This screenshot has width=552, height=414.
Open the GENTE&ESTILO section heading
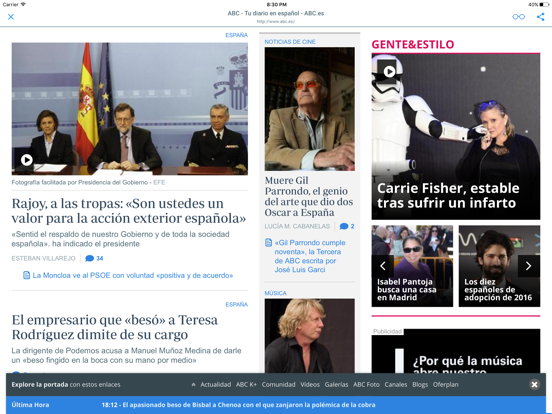point(413,44)
